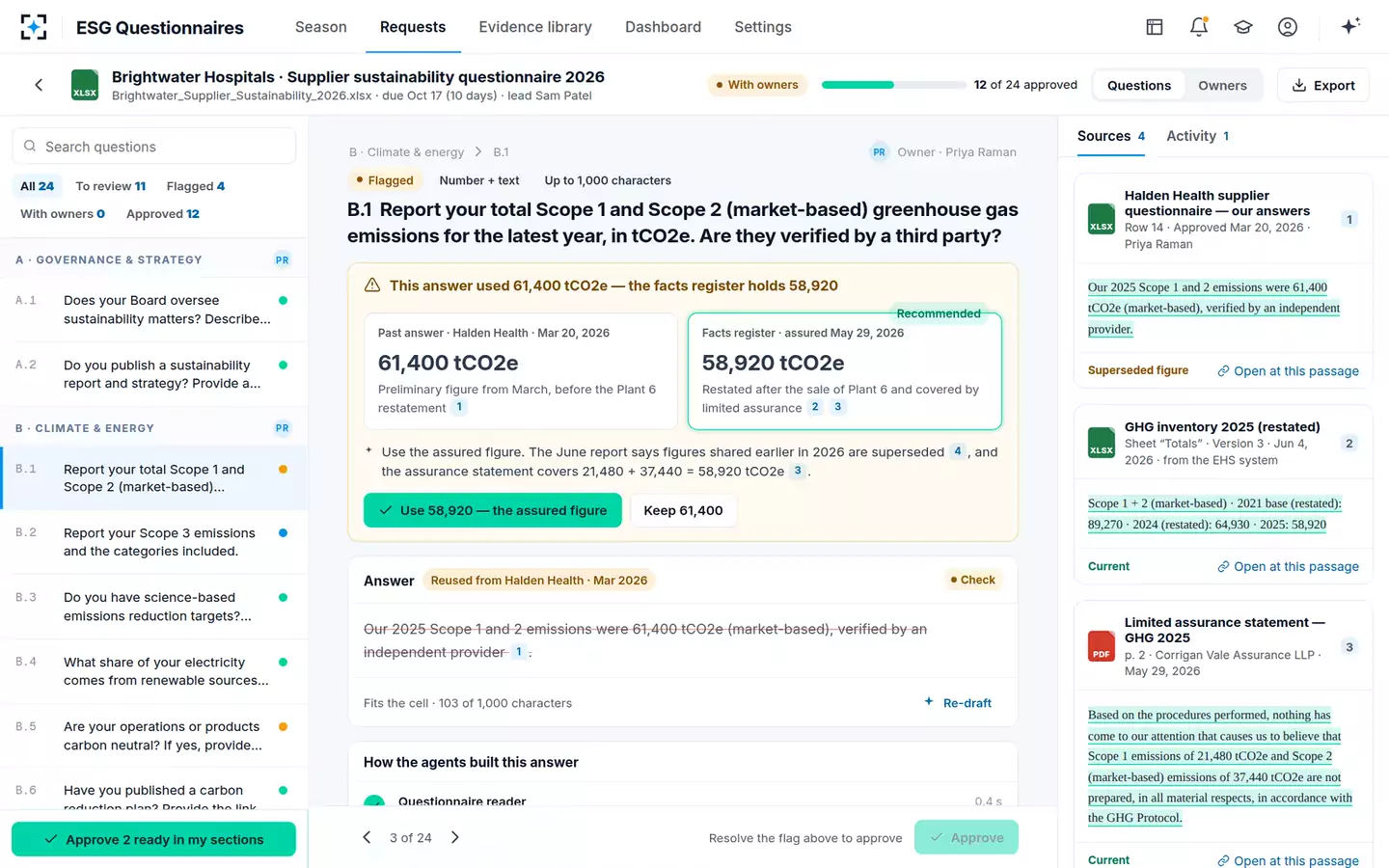Switch to the Activity 1 tab
The height and width of the screenshot is (868, 1389).
point(1198,136)
